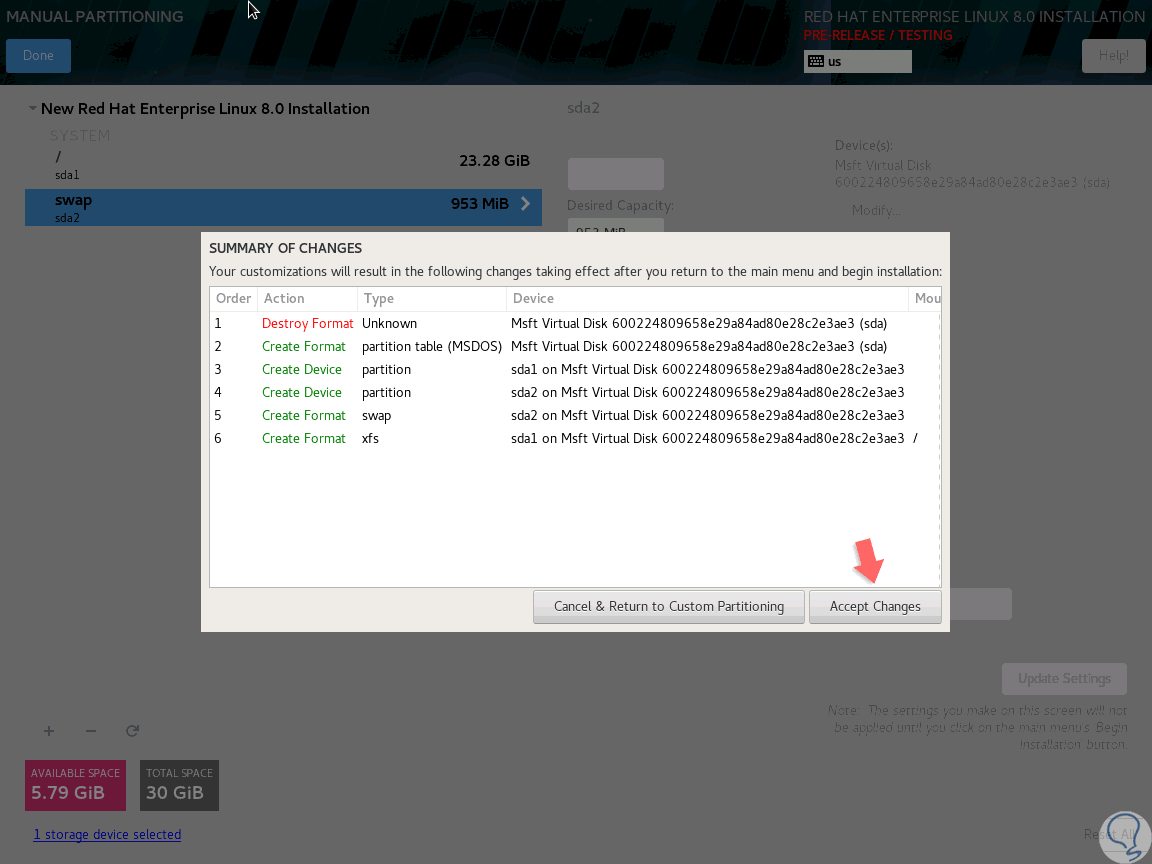Click the reload storage configuration icon

tap(132, 731)
